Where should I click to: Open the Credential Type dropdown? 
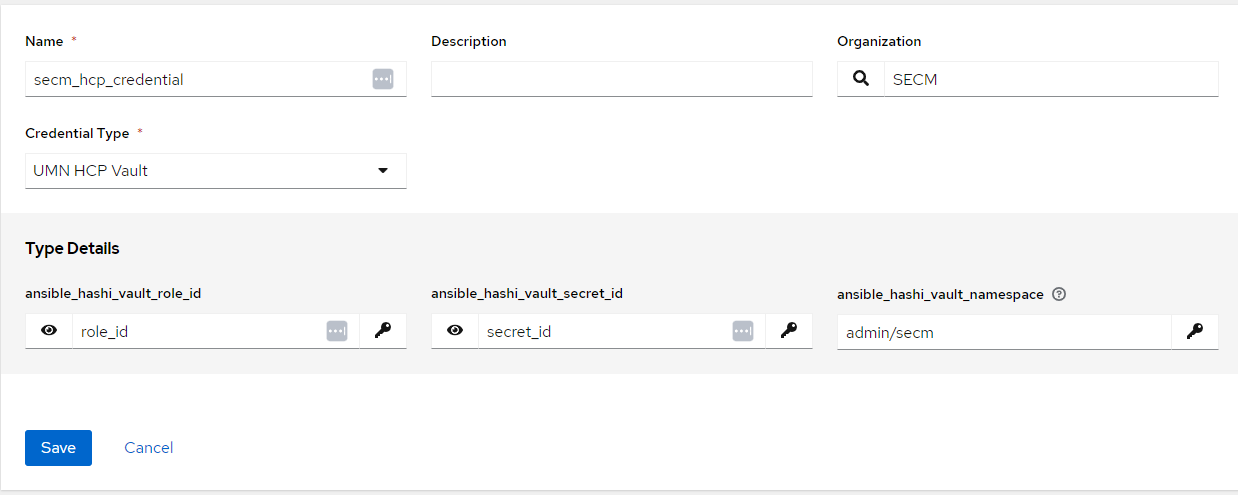[x=215, y=171]
